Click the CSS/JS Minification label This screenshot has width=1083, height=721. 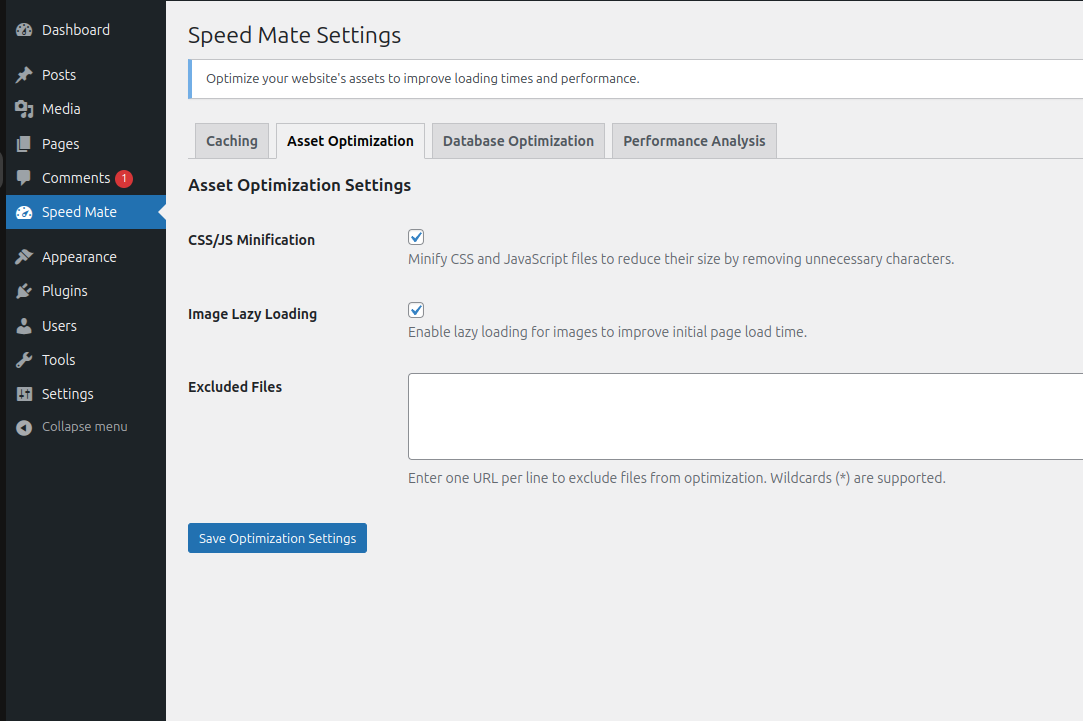tap(251, 240)
